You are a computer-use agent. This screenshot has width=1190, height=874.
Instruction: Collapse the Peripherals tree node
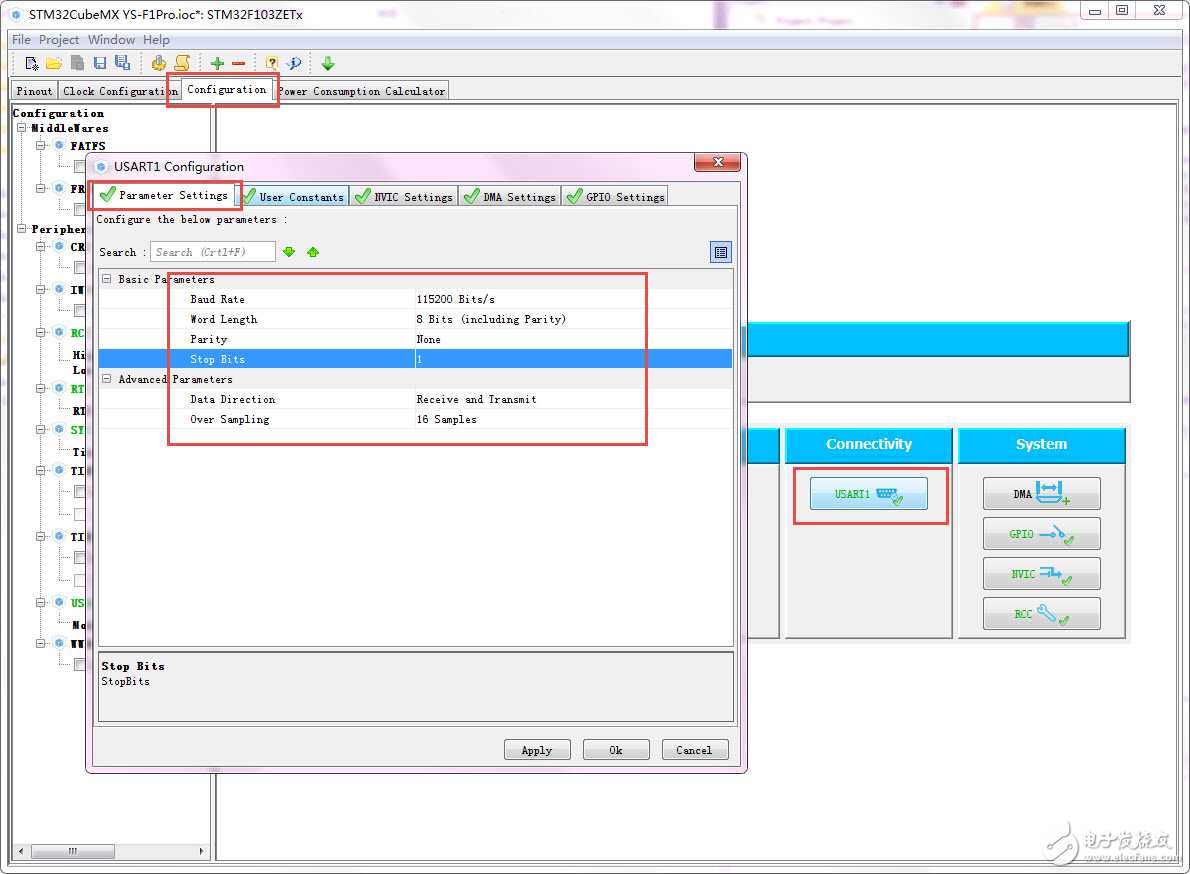point(22,228)
